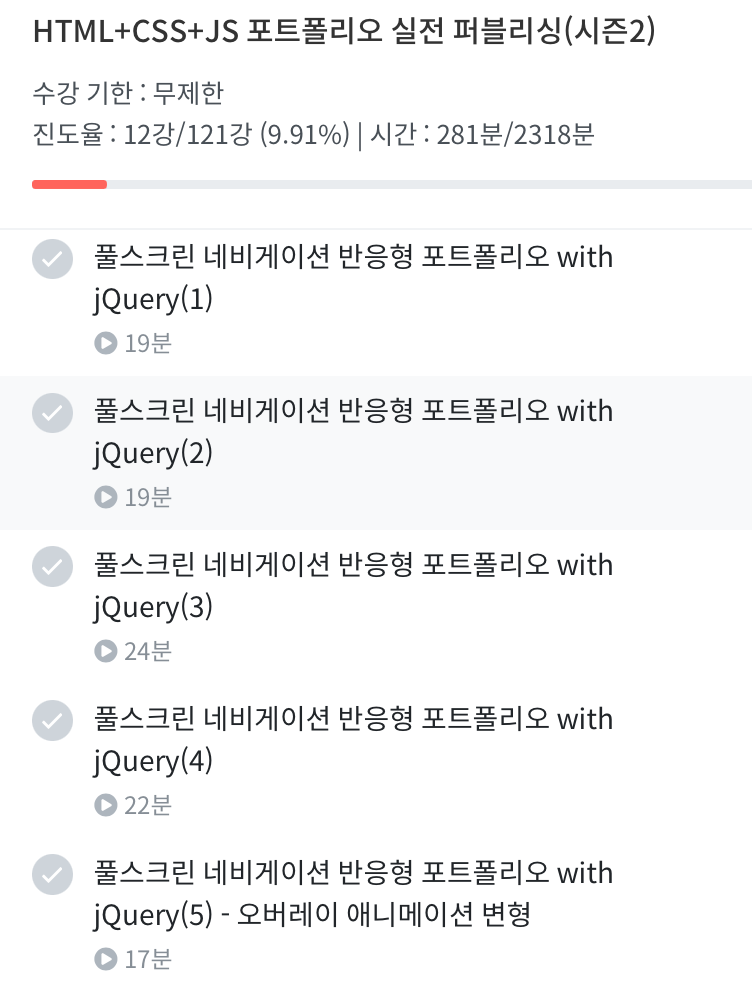Screen dimensions: 752x998
Task: Click the 시간 281분/2318분 text
Action: (482, 134)
